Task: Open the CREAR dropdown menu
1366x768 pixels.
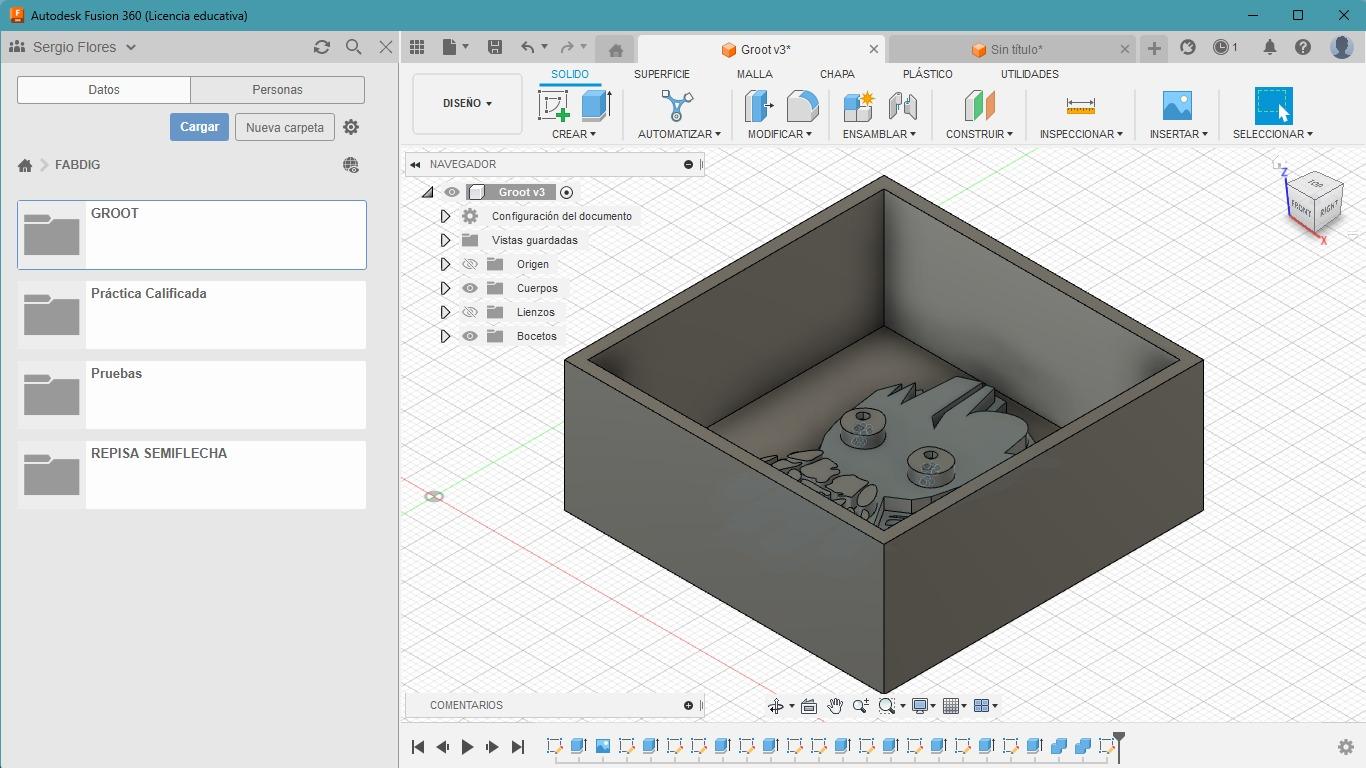Action: [x=573, y=134]
